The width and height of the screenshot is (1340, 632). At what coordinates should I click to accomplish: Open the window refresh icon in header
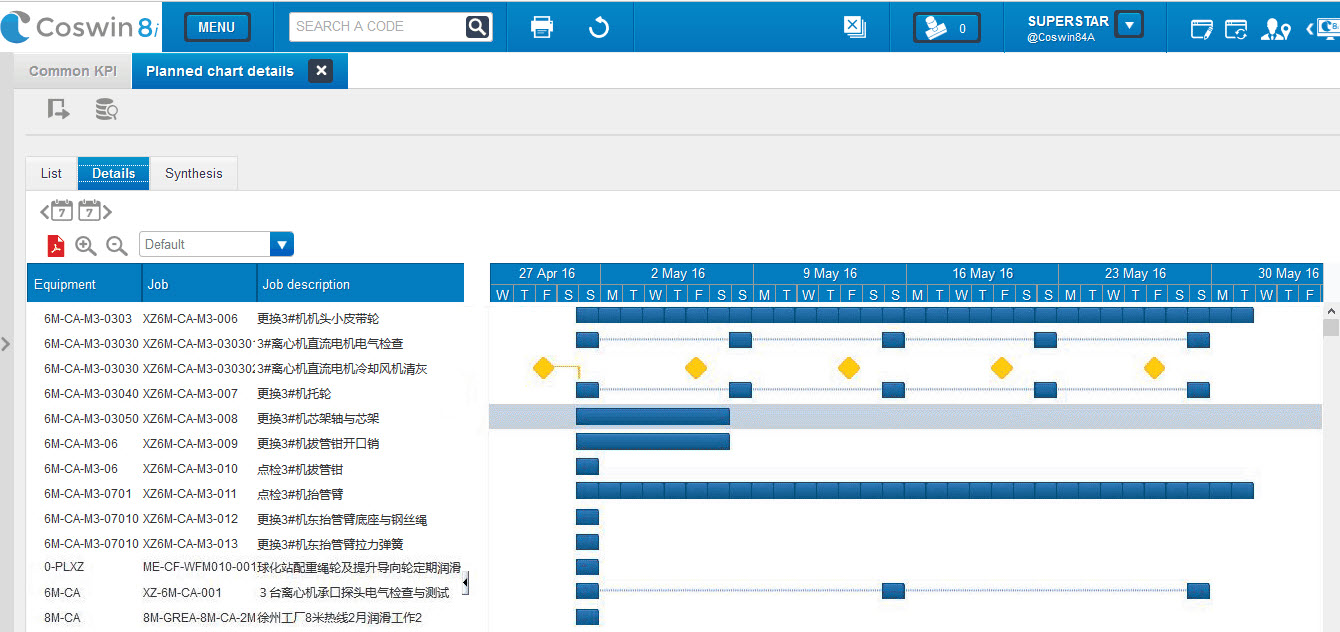pyautogui.click(x=1237, y=29)
